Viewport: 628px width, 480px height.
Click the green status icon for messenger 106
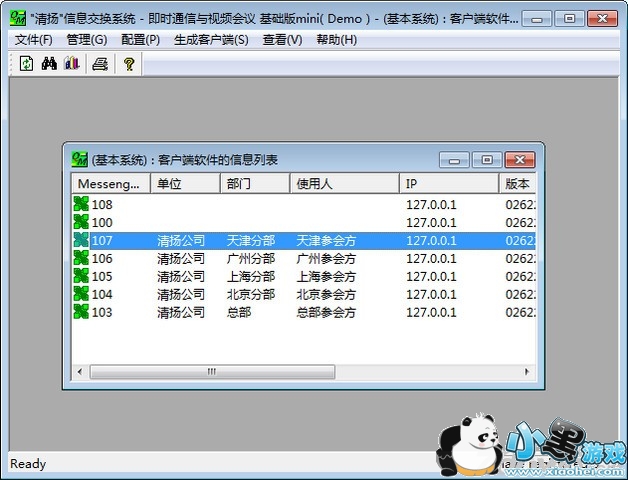pos(81,258)
